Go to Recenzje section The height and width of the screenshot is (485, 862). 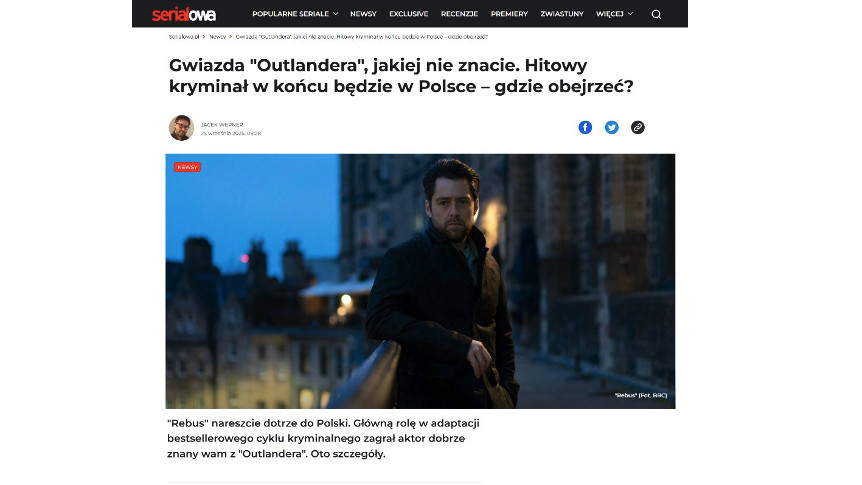460,14
